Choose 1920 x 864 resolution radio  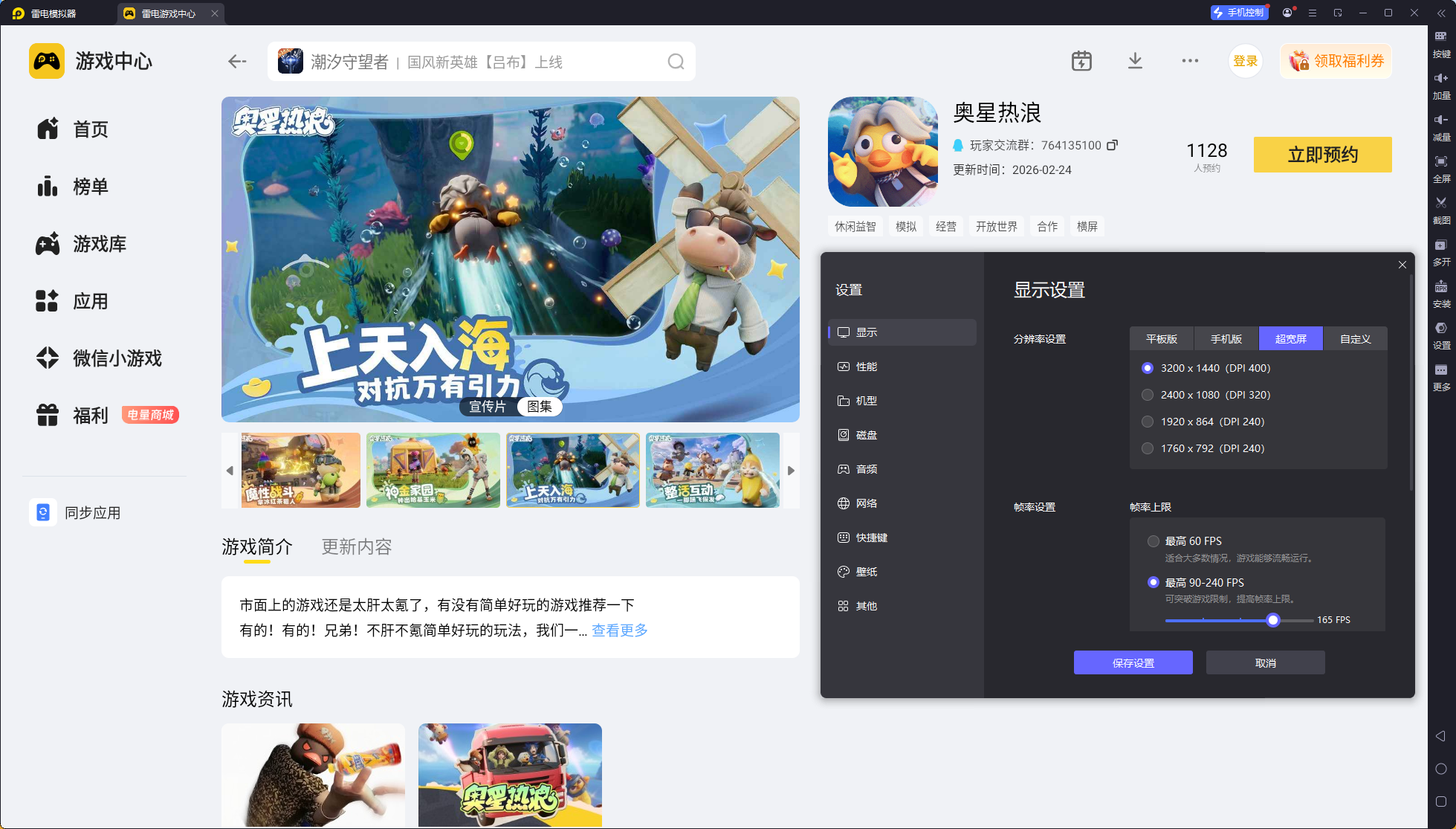tap(1148, 422)
